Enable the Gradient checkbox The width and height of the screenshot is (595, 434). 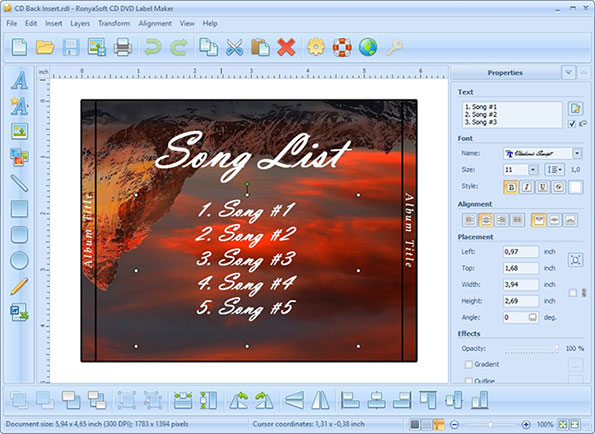tap(469, 364)
